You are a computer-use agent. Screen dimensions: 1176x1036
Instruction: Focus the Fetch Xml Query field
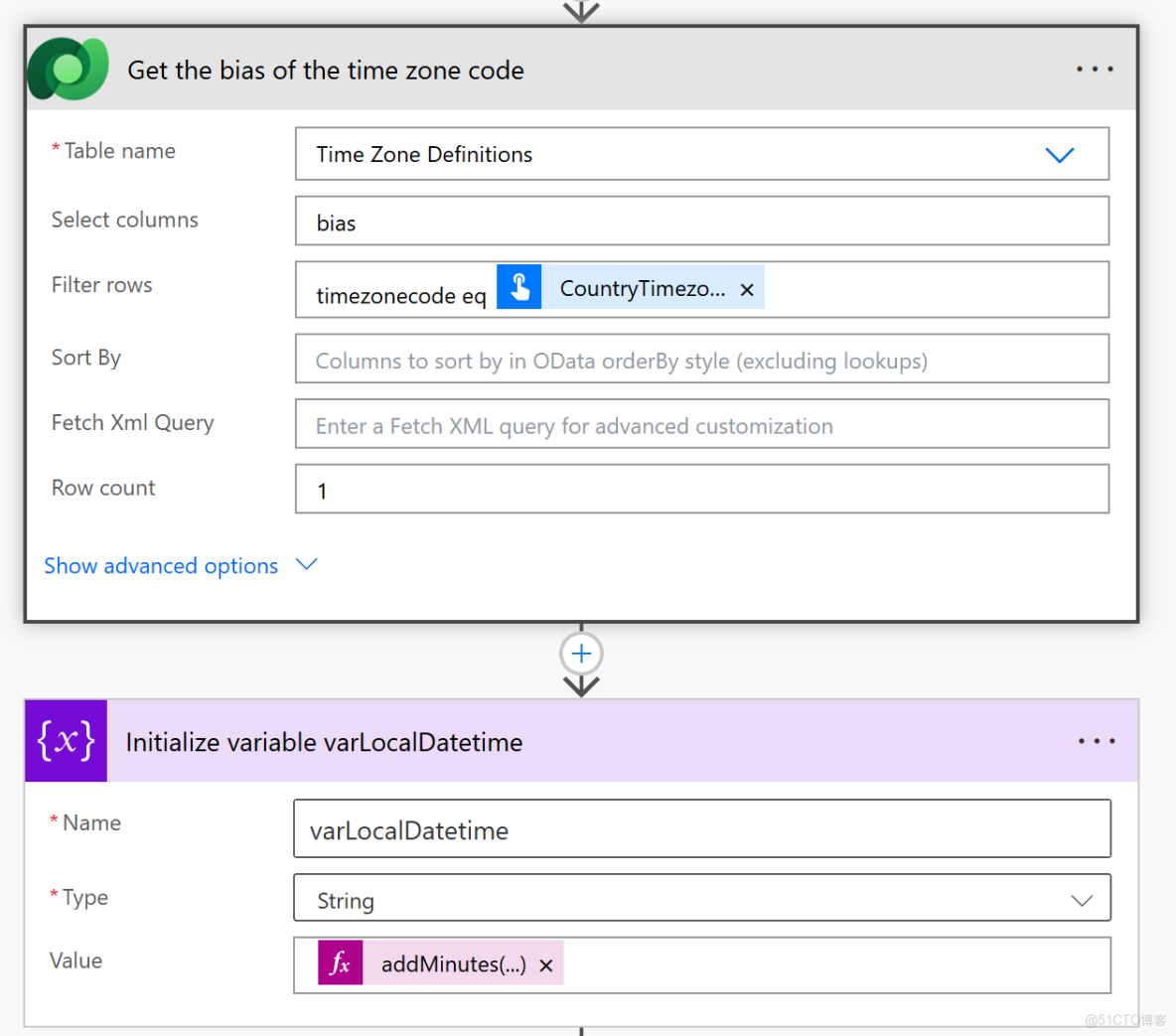click(701, 425)
